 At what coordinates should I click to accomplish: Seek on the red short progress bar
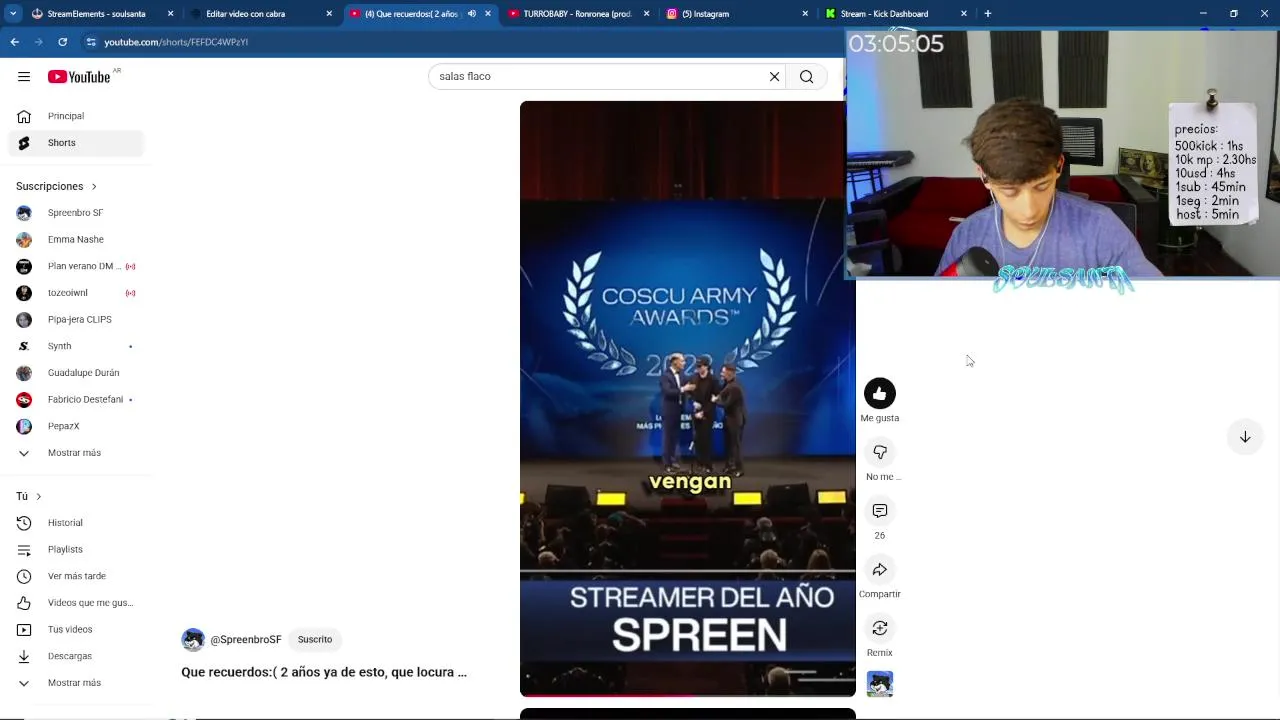[x=687, y=694]
